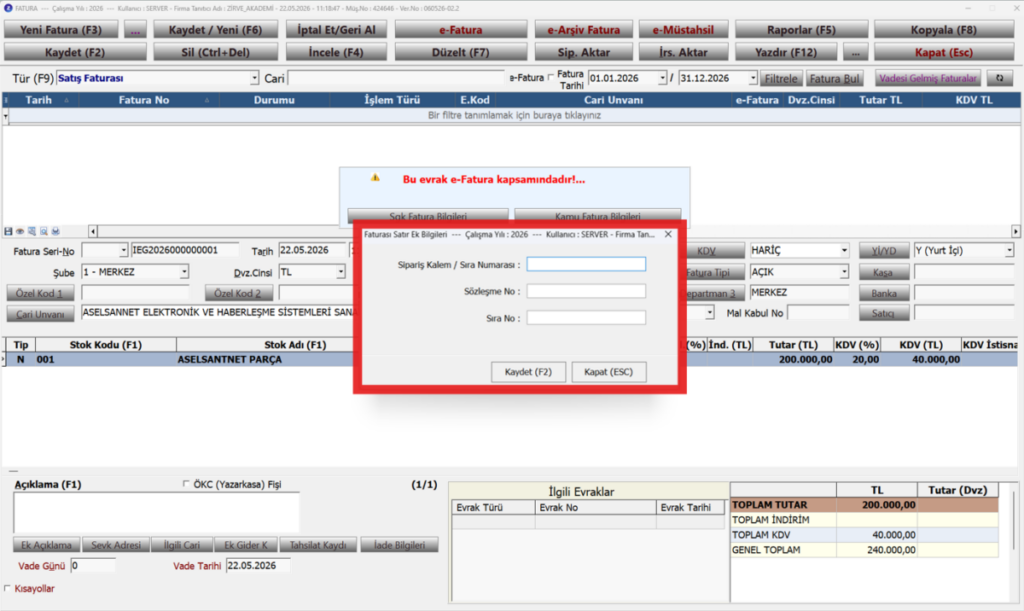Click the e-Arşiv Fatura button
The height and width of the screenshot is (611, 1024).
[583, 30]
